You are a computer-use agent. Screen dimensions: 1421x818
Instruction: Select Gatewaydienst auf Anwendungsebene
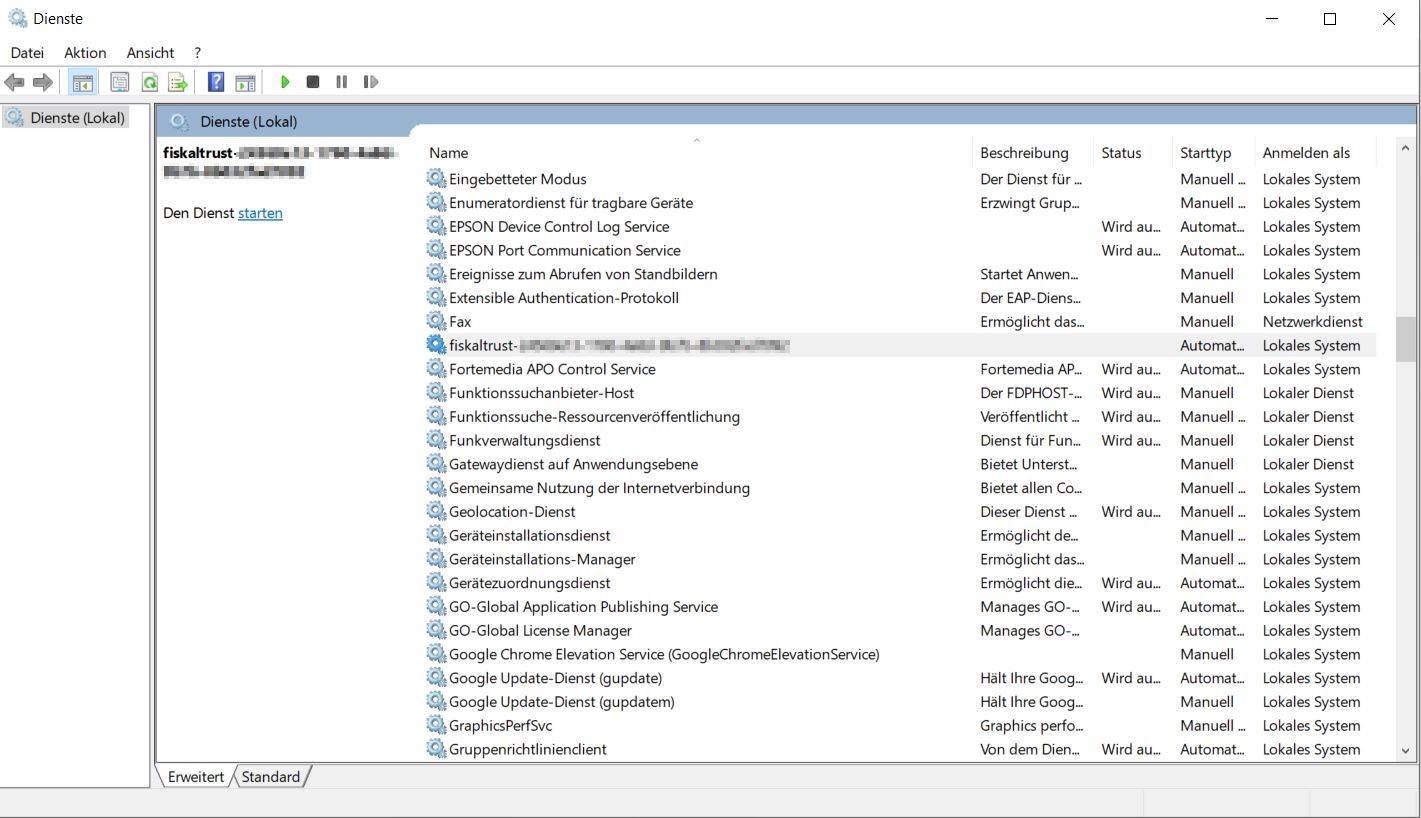point(899,464)
